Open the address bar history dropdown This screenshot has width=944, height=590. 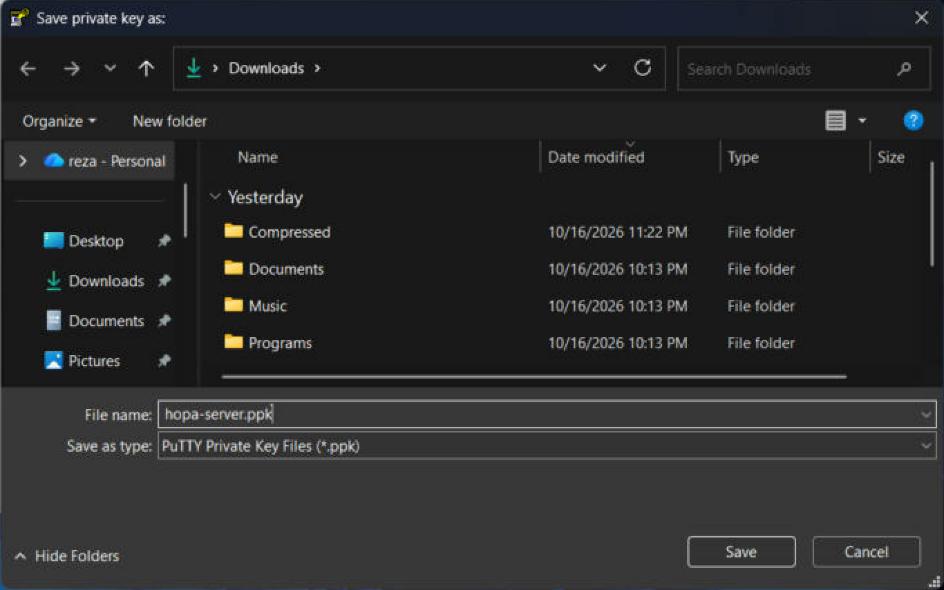coord(599,68)
